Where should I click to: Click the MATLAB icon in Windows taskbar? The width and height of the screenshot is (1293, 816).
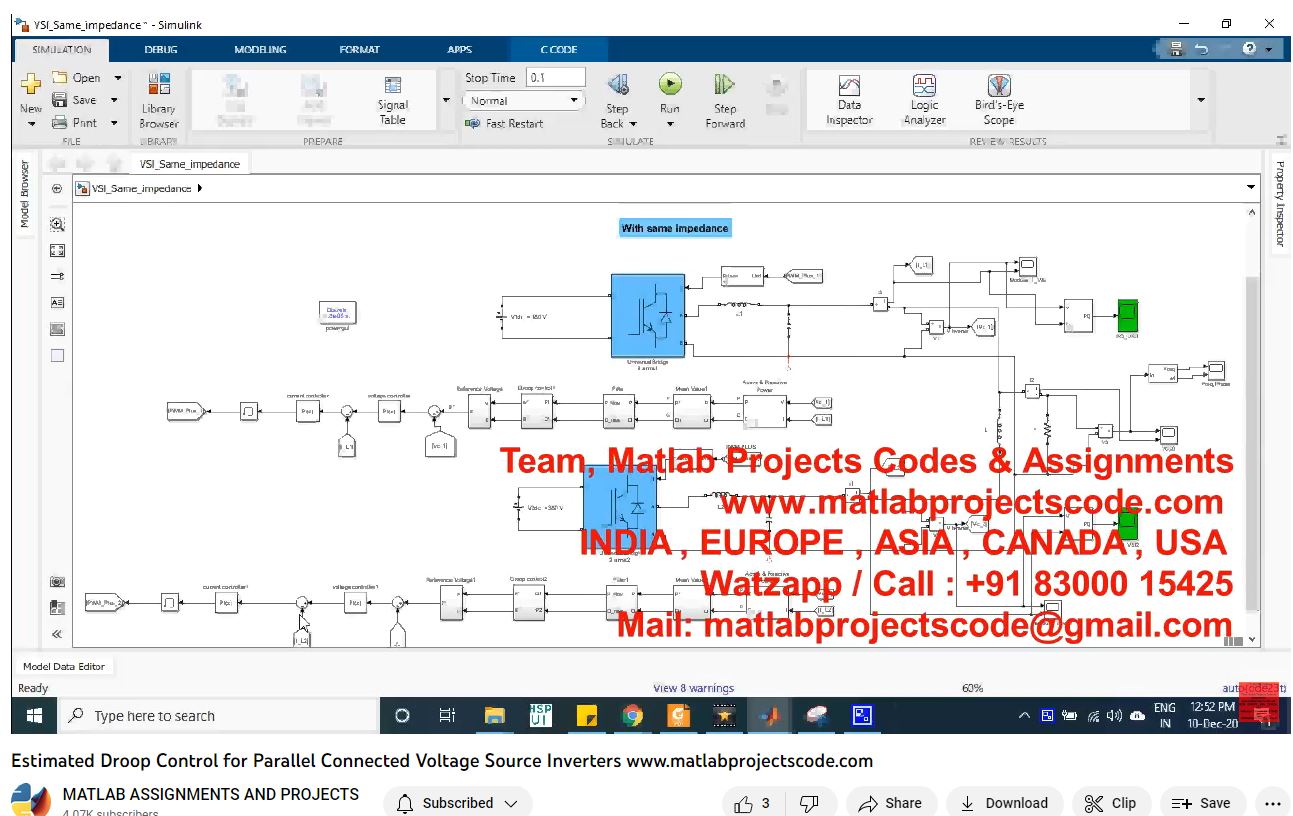[x=771, y=716]
